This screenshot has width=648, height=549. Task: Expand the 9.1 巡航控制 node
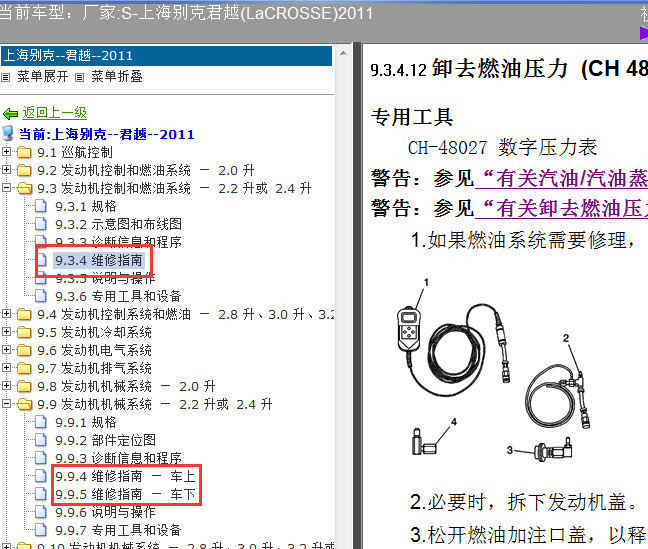(6, 152)
